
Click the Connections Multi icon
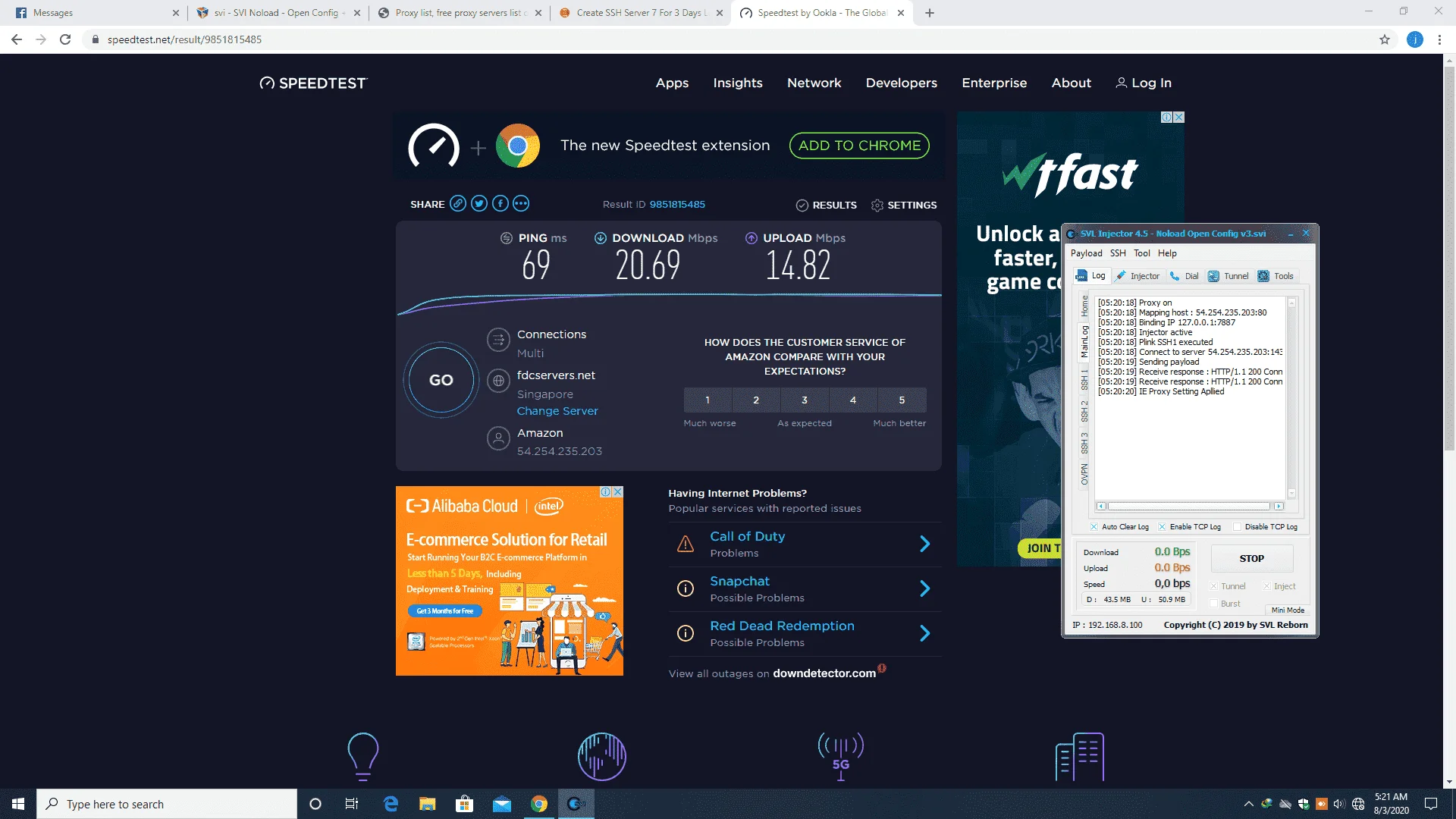click(498, 340)
